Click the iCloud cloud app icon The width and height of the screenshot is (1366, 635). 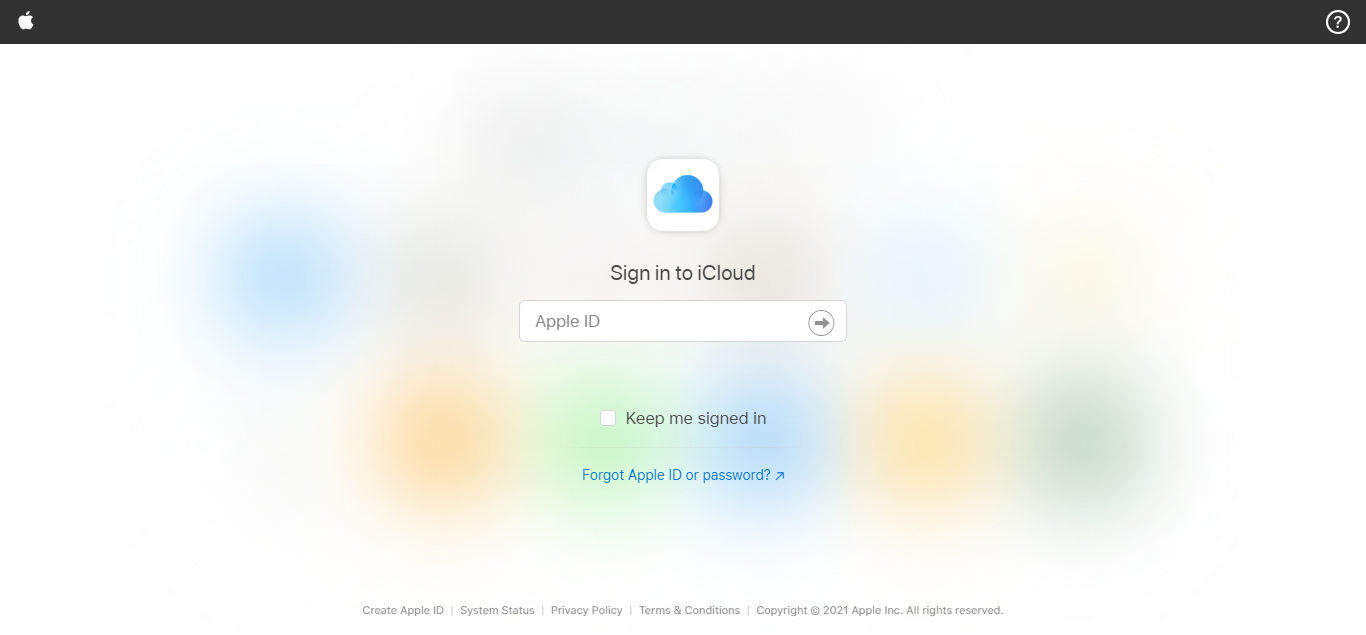(x=683, y=195)
